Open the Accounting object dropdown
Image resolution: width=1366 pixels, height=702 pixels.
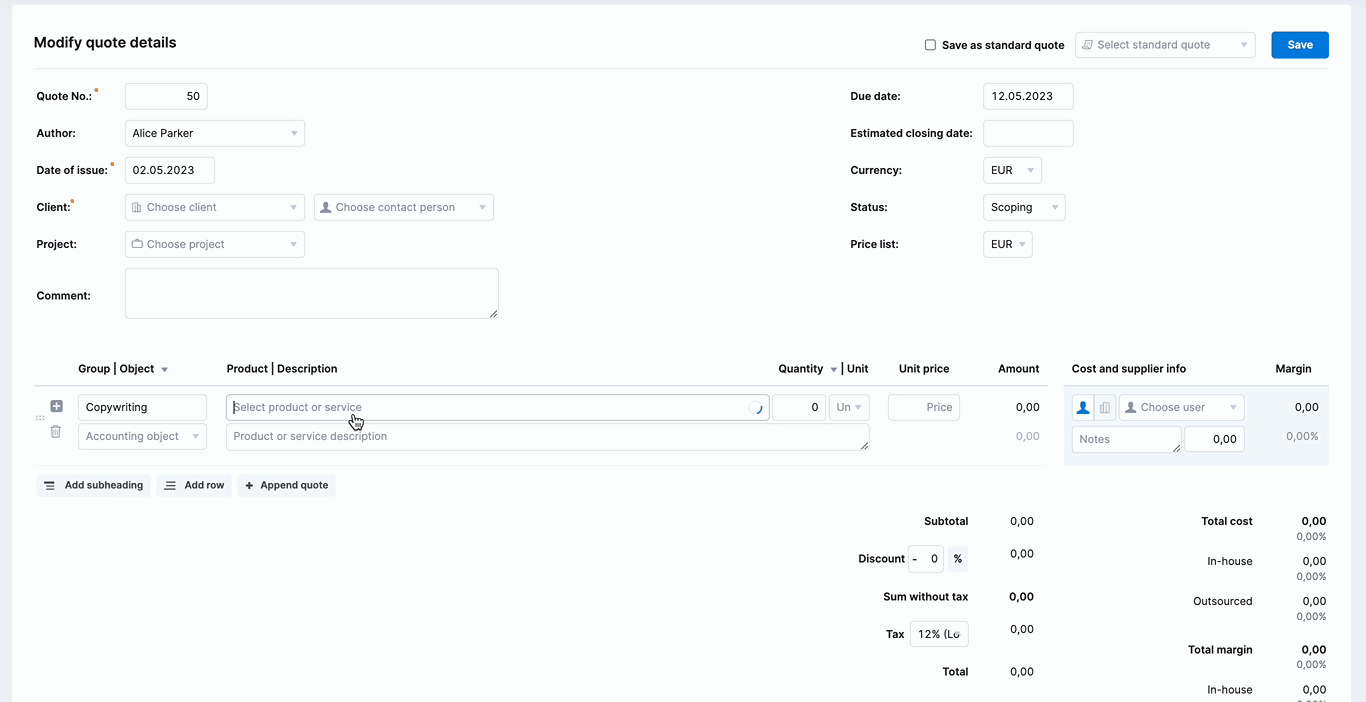click(x=142, y=436)
